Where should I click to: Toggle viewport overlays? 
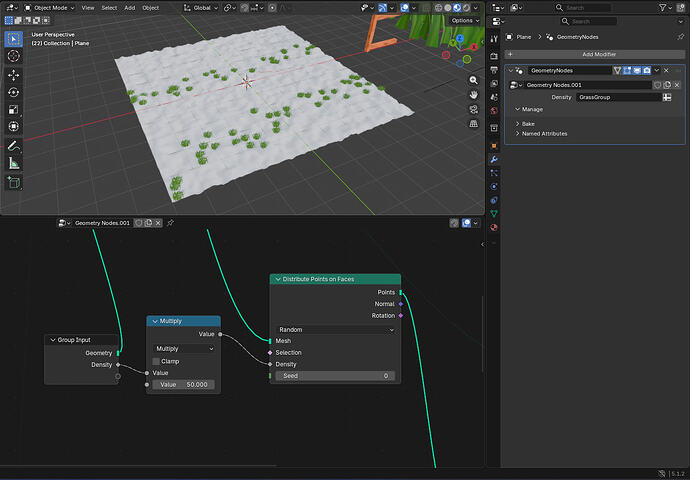(404, 8)
